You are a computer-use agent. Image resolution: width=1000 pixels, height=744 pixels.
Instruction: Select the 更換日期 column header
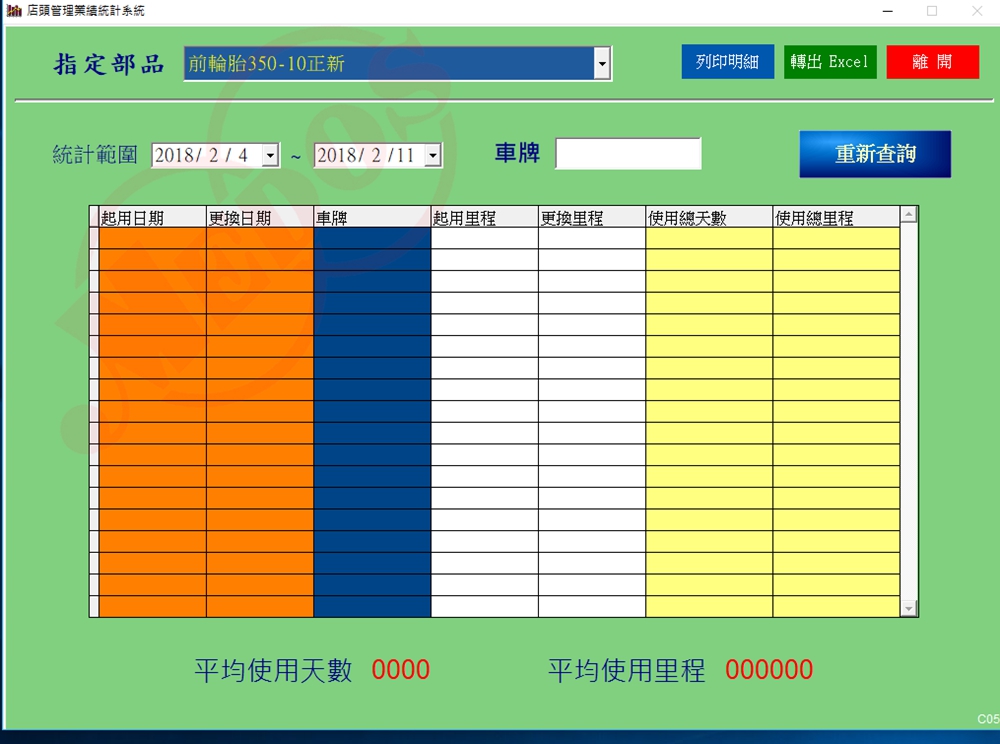259,217
